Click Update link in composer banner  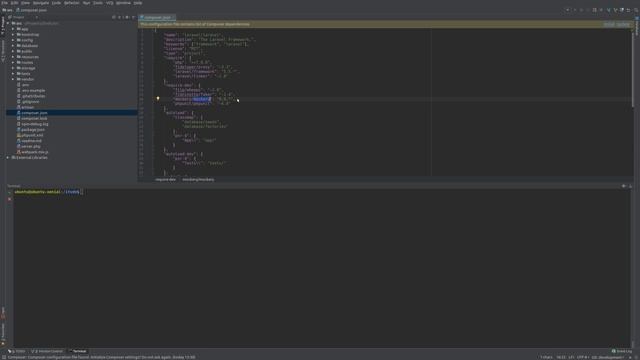coord(623,24)
